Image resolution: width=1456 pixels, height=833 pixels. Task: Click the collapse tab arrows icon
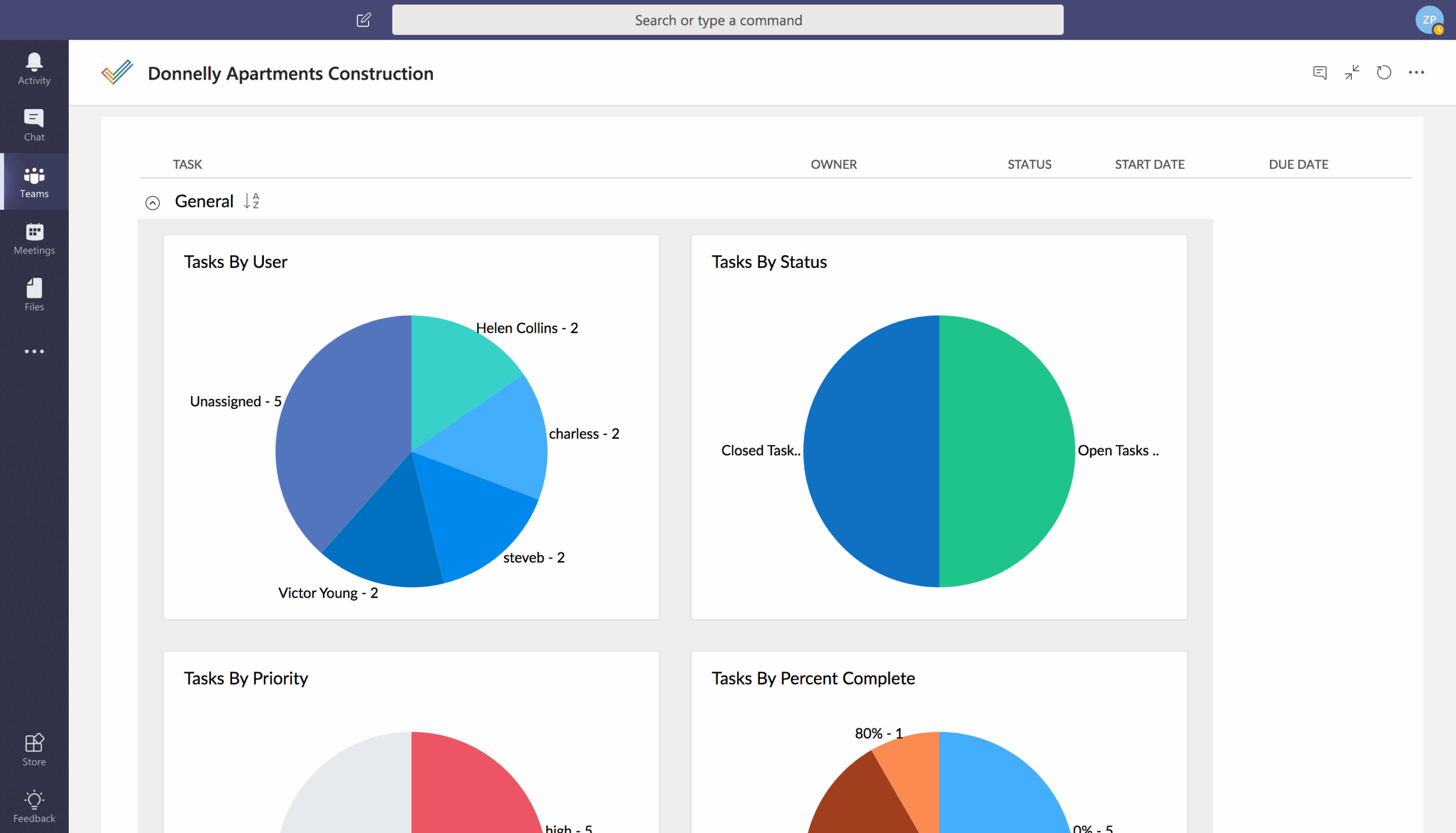1352,73
